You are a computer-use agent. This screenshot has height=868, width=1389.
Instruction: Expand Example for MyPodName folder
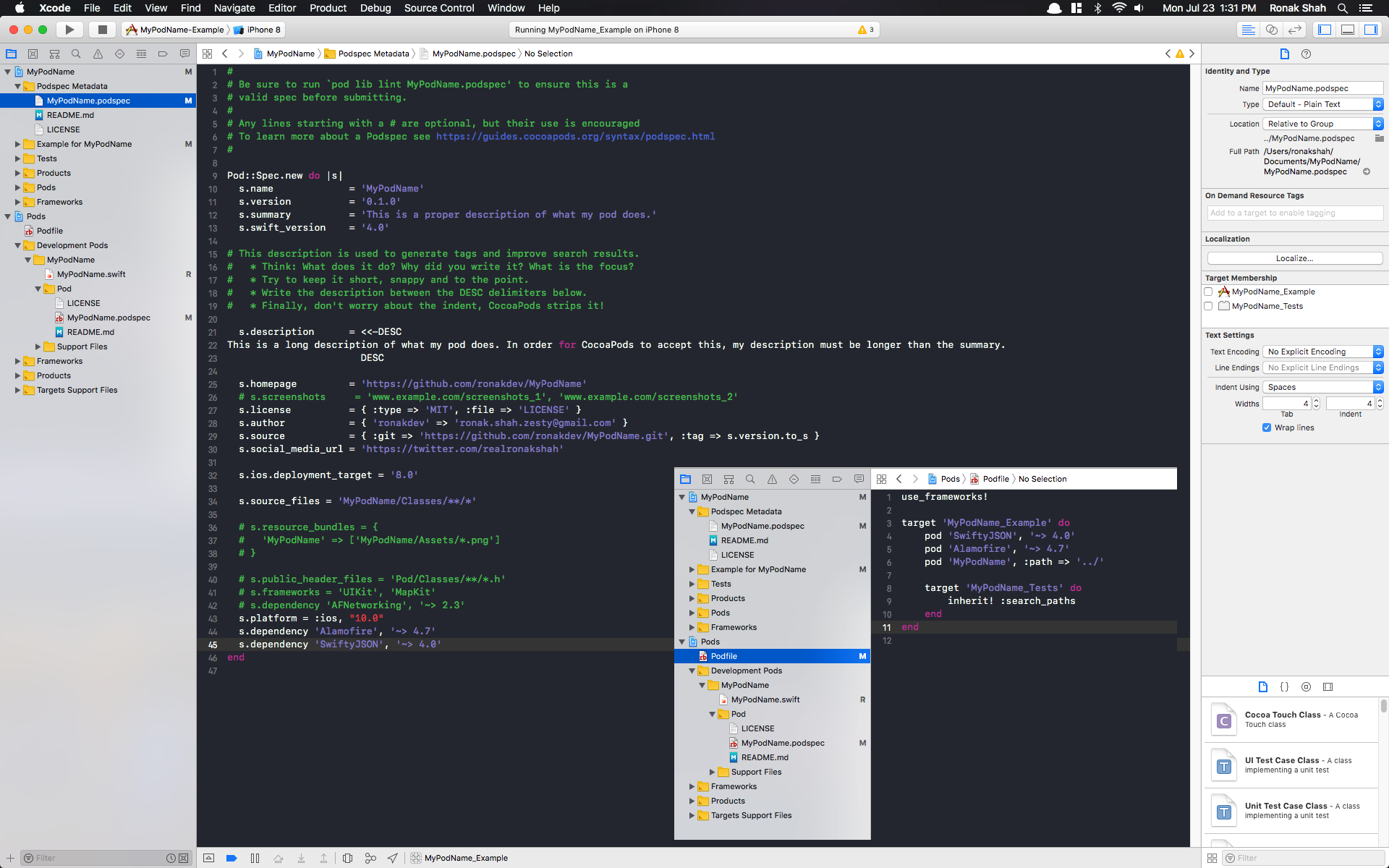18,144
